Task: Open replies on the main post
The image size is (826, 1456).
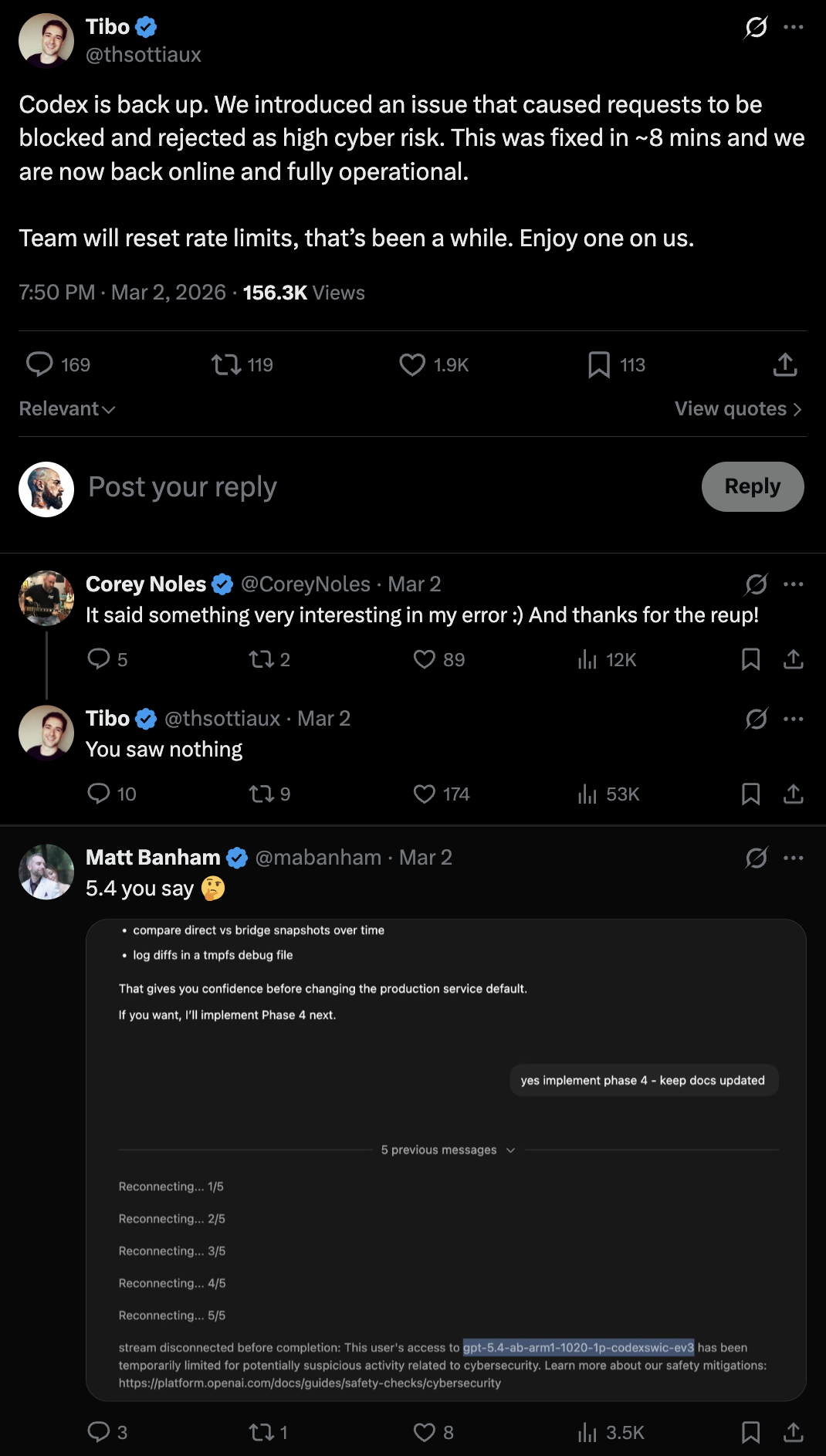Action: tap(39, 364)
